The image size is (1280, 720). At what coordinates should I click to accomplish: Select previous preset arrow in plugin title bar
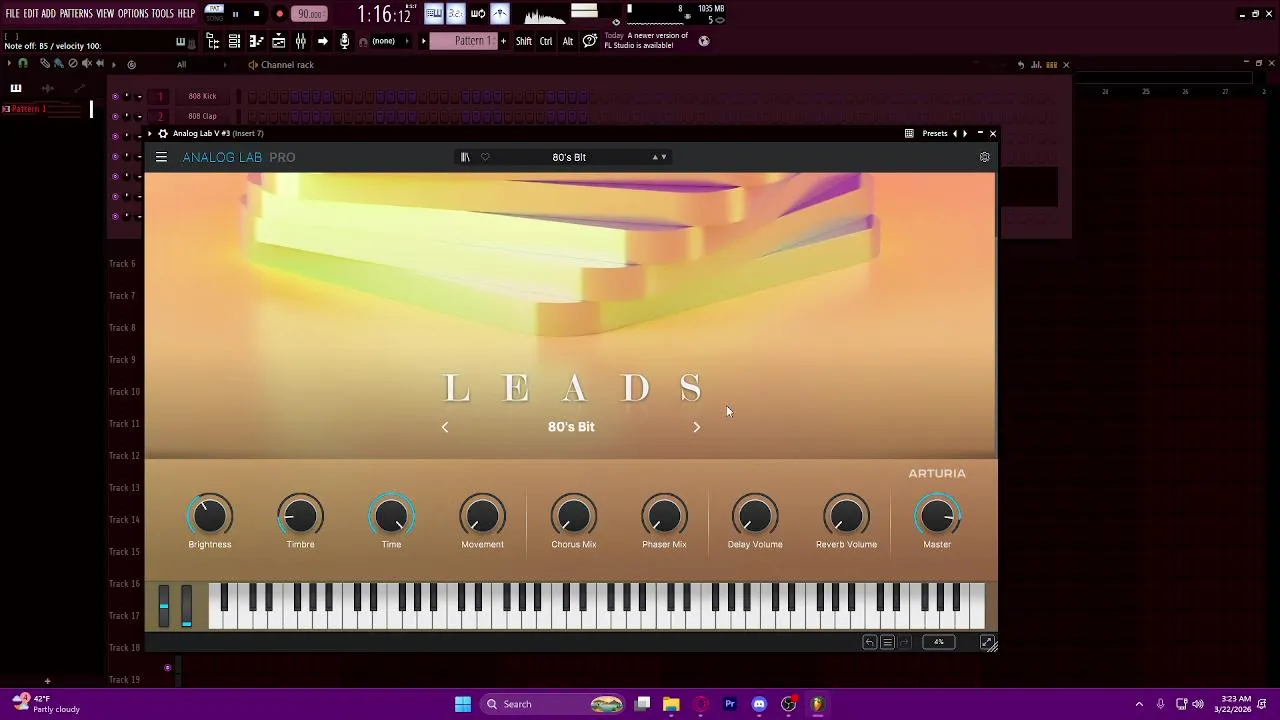[955, 133]
